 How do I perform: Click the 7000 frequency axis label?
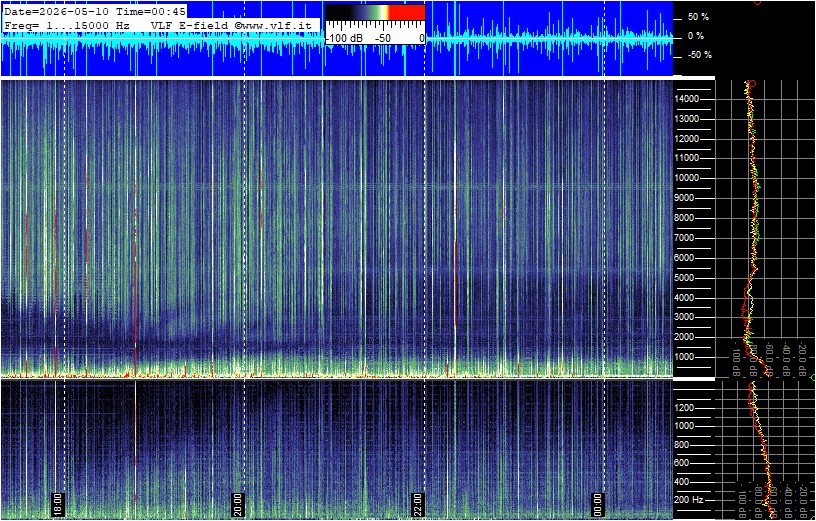click(x=685, y=238)
